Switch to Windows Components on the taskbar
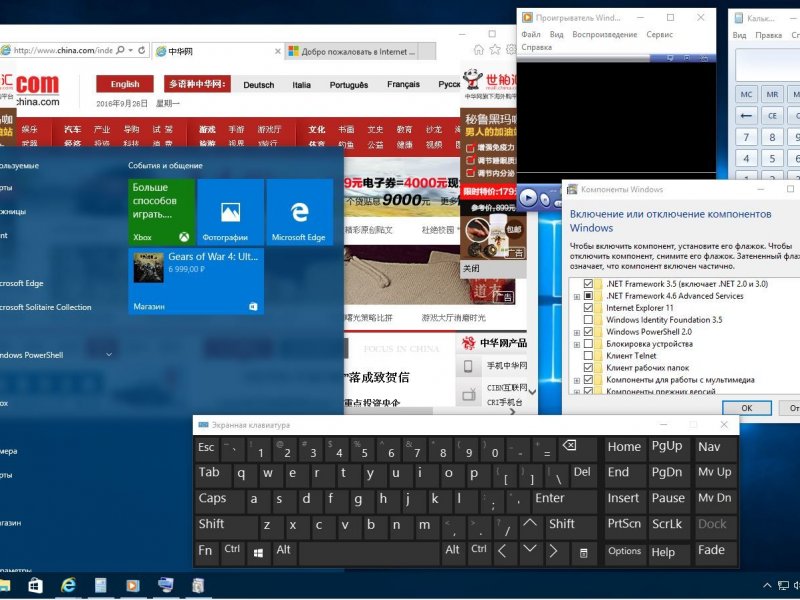Image resolution: width=800 pixels, height=600 pixels. [x=198, y=585]
